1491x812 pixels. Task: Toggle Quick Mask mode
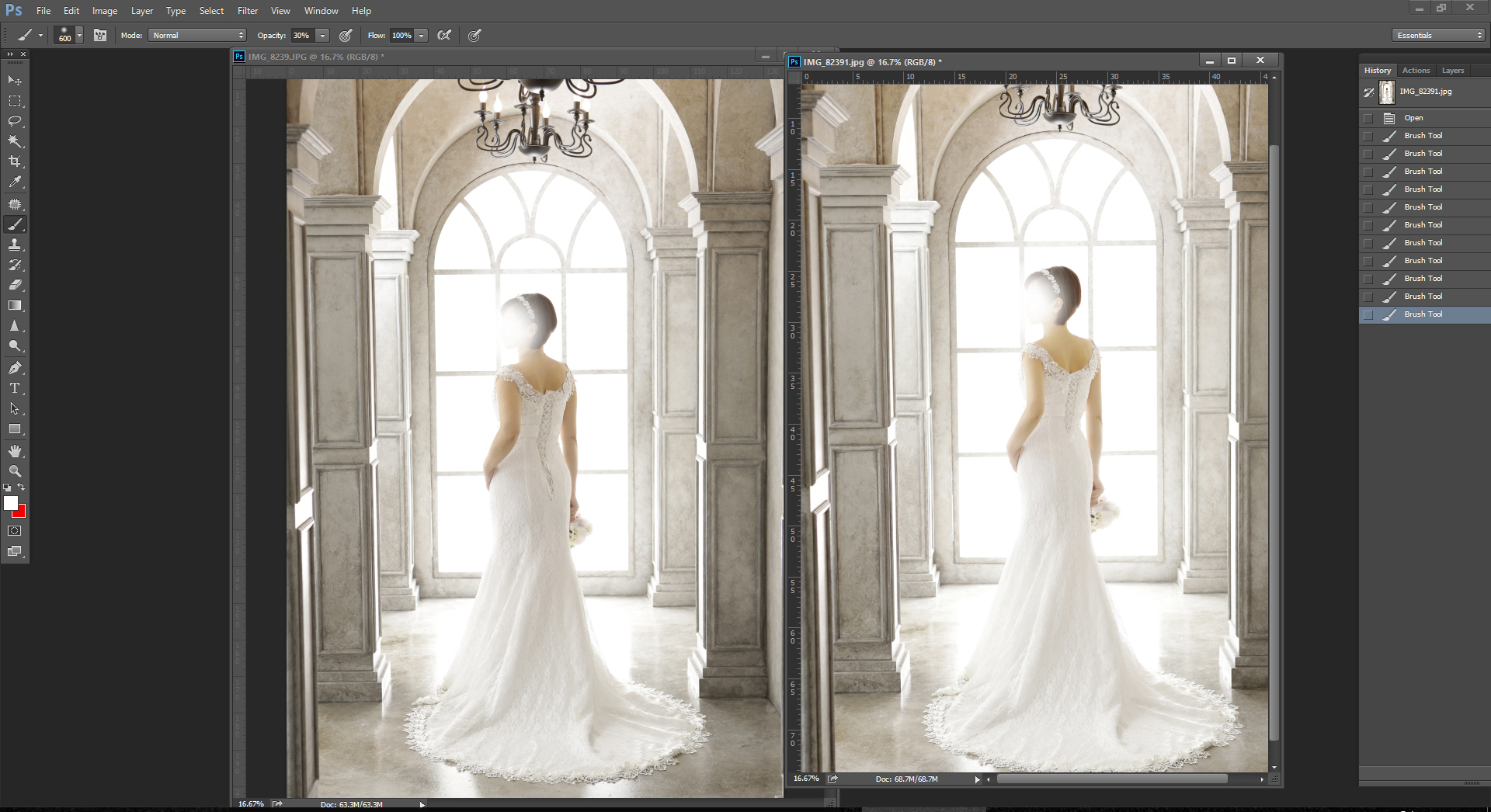pyautogui.click(x=15, y=531)
